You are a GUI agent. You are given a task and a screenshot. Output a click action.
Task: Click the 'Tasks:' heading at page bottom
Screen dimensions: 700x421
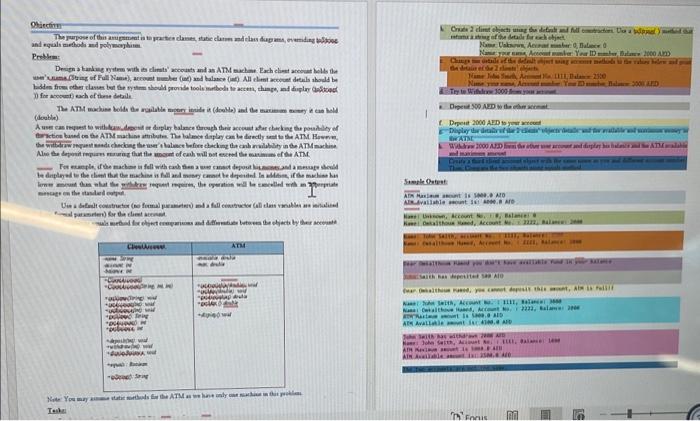pyautogui.click(x=57, y=410)
